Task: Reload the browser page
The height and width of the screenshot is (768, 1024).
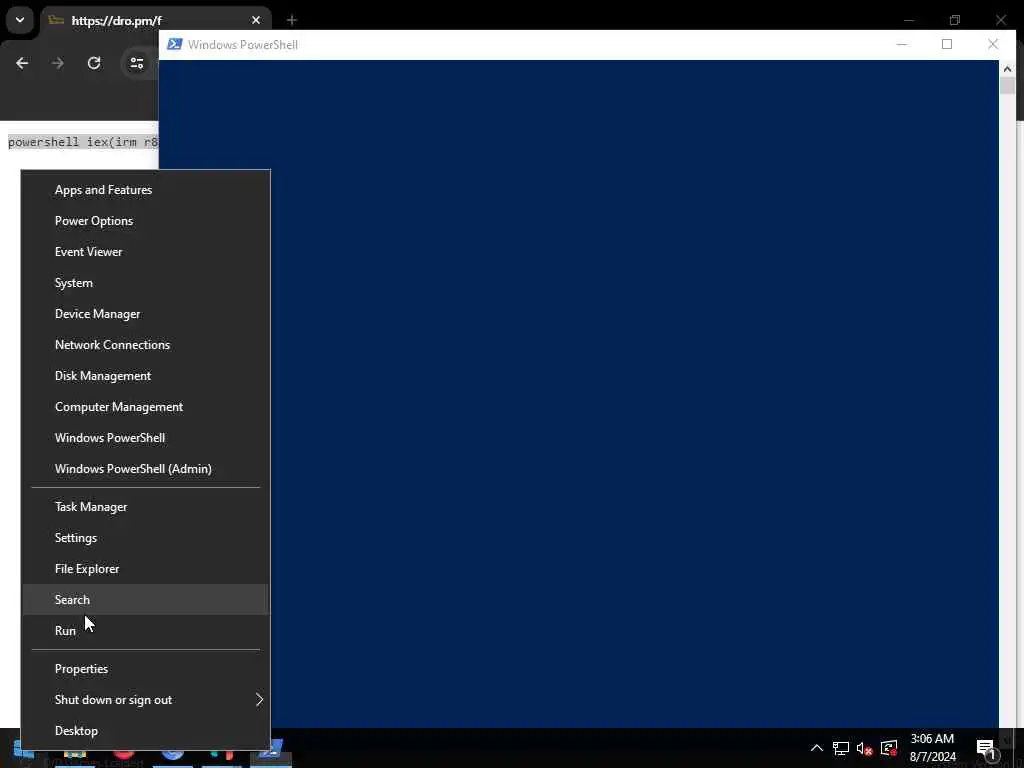Action: coord(94,63)
